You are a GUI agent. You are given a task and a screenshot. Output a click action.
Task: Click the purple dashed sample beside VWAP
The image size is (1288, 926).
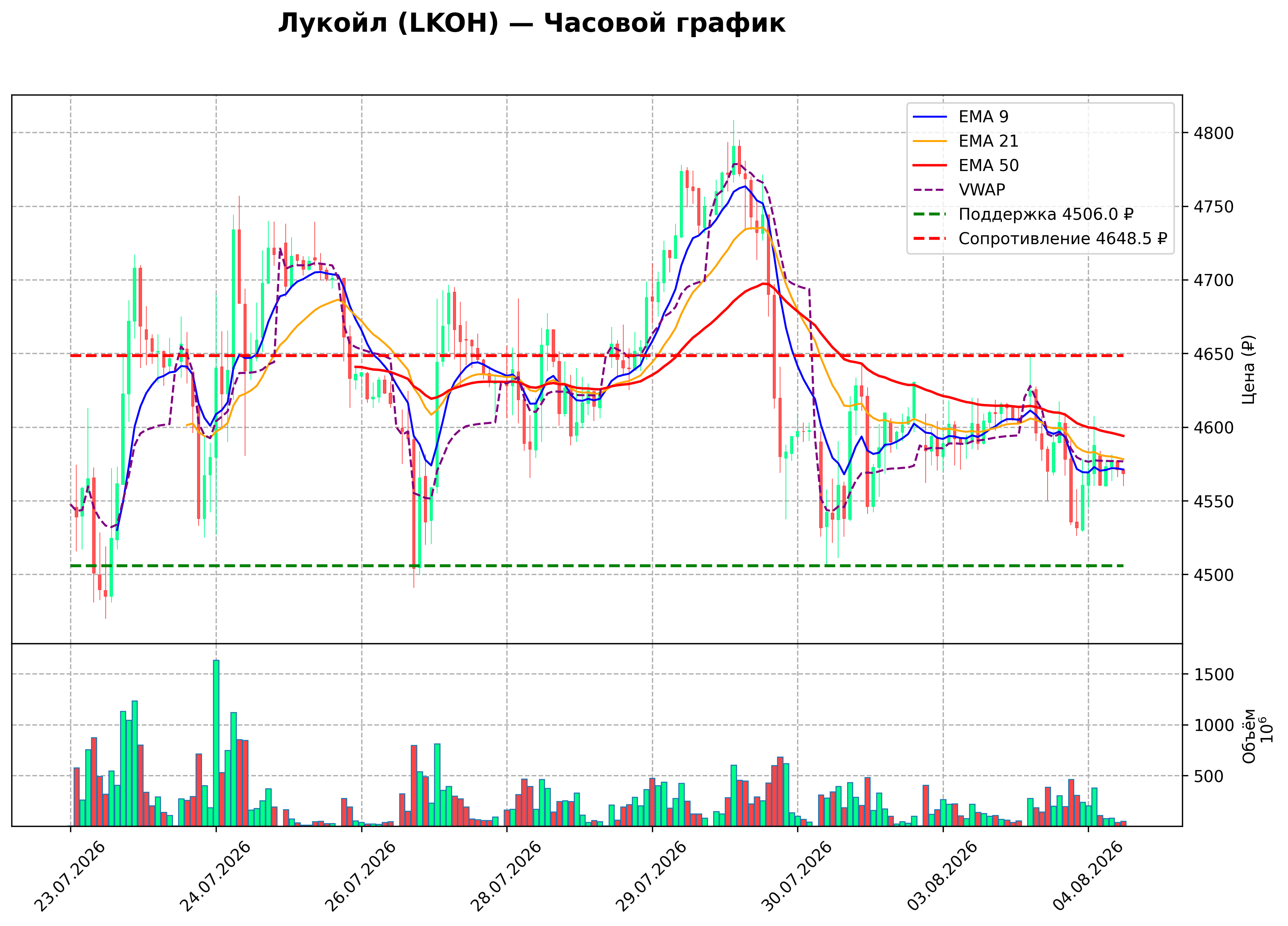tap(930, 190)
